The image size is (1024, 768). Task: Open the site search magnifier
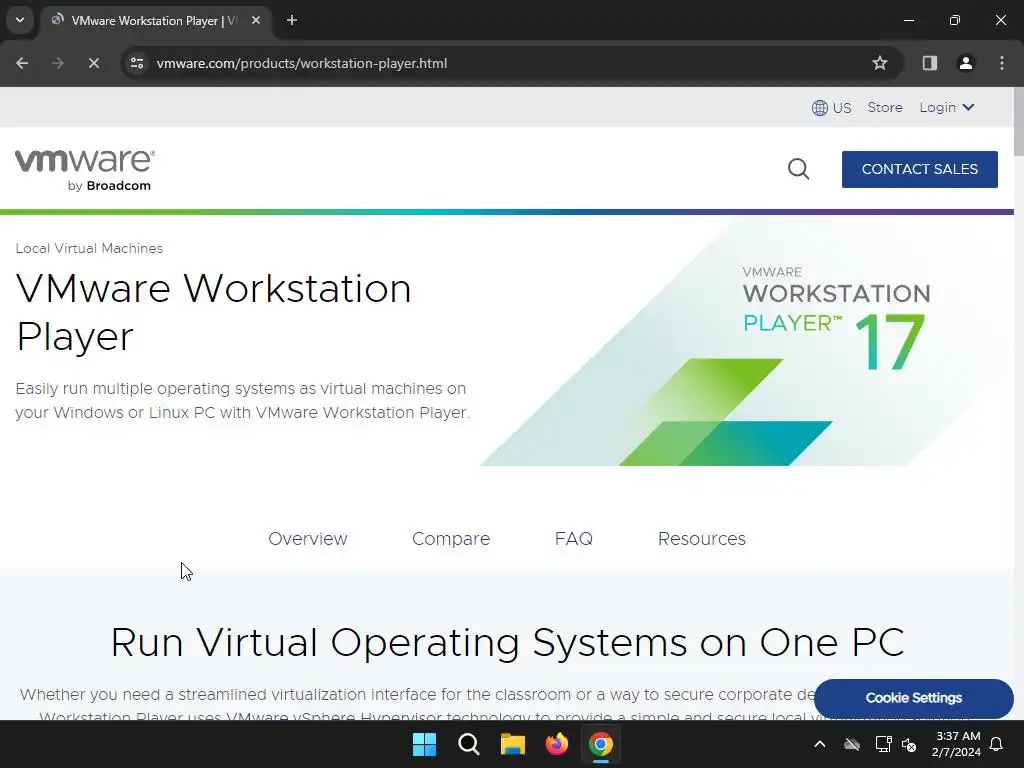798,169
